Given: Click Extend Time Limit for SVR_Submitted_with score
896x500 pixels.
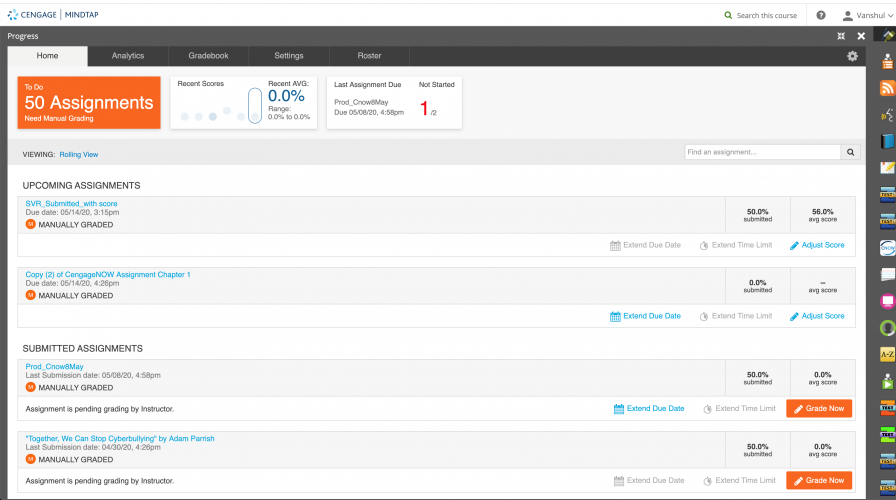Looking at the screenshot, I should (736, 245).
